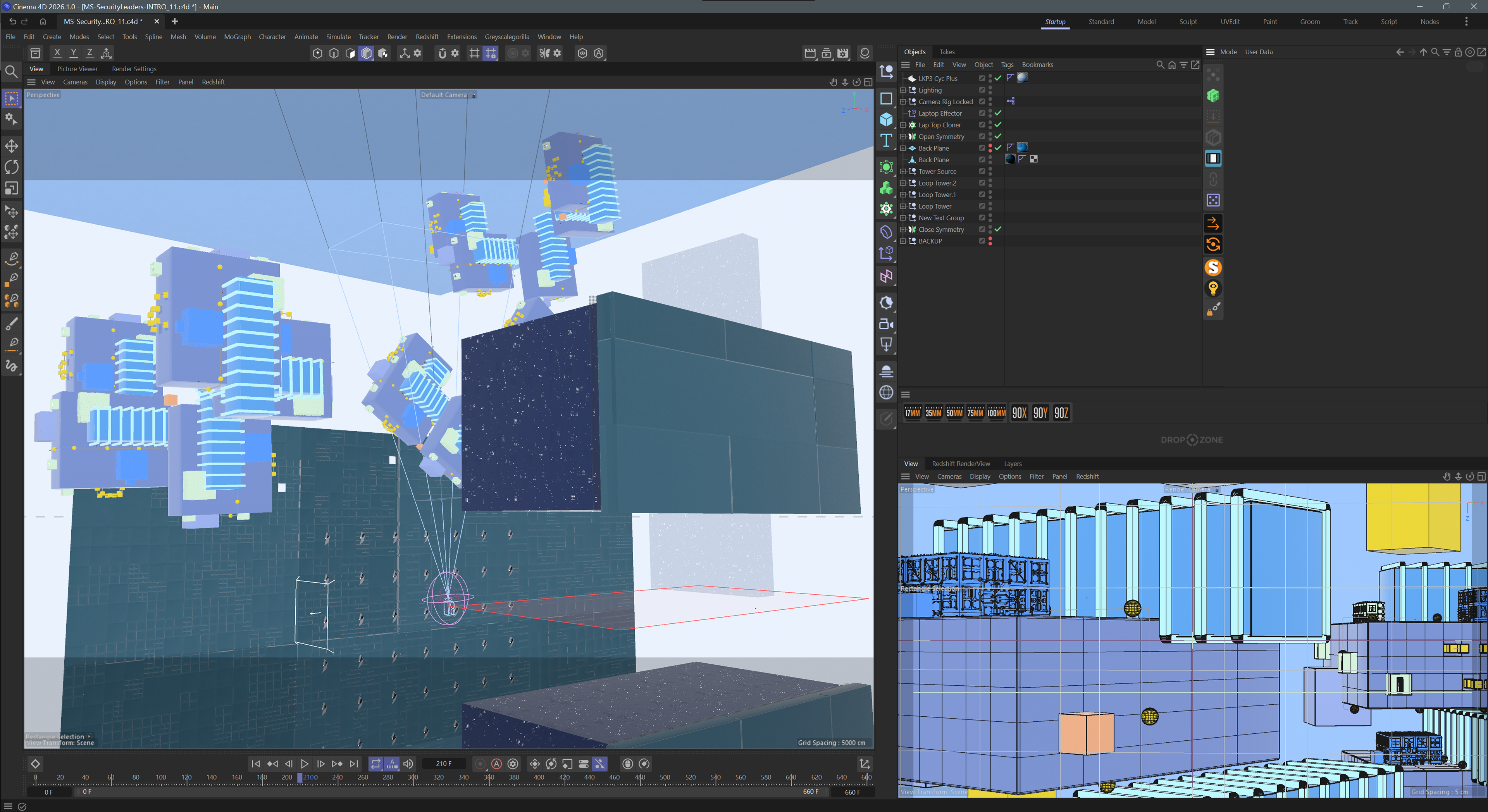1488x812 pixels.
Task: Expand the Tower Source hierarchy
Action: point(903,172)
